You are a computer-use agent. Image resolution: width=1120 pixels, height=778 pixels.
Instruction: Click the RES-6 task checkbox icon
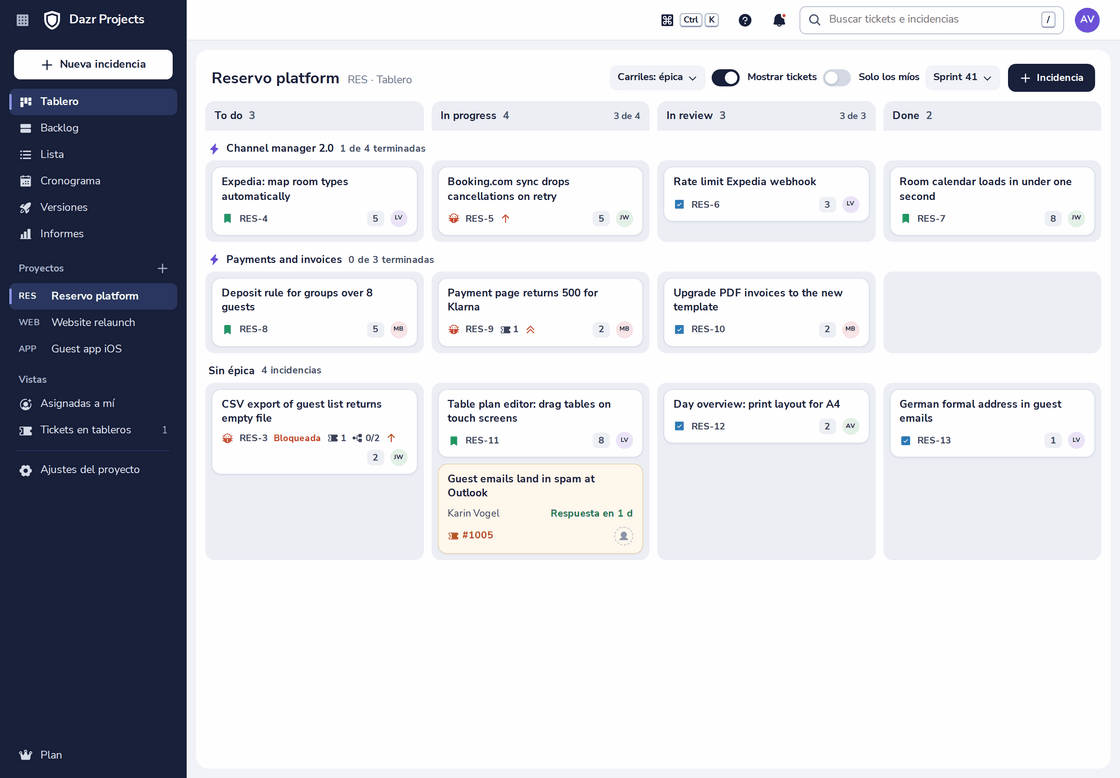(679, 204)
